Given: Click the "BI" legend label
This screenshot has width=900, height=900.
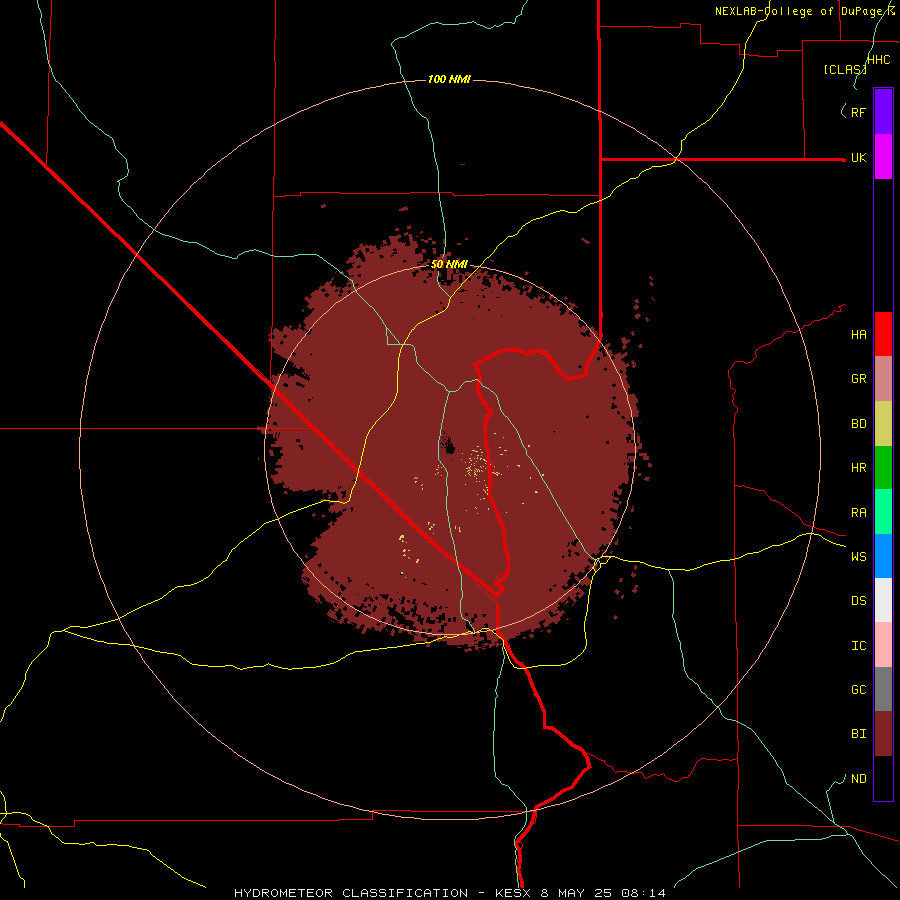Looking at the screenshot, I should (859, 734).
